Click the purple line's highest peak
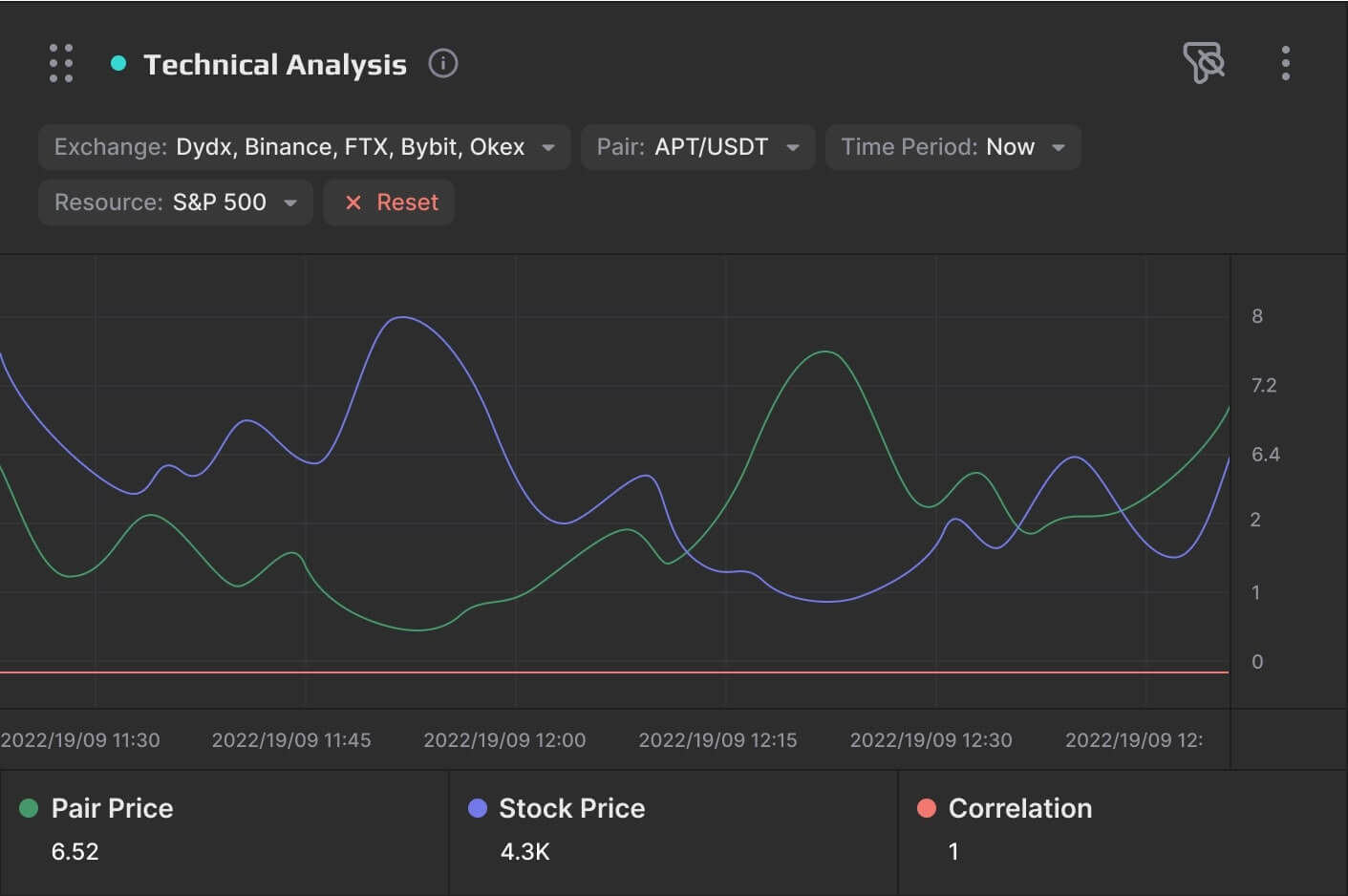Viewport: 1348px width, 896px height. point(403,317)
